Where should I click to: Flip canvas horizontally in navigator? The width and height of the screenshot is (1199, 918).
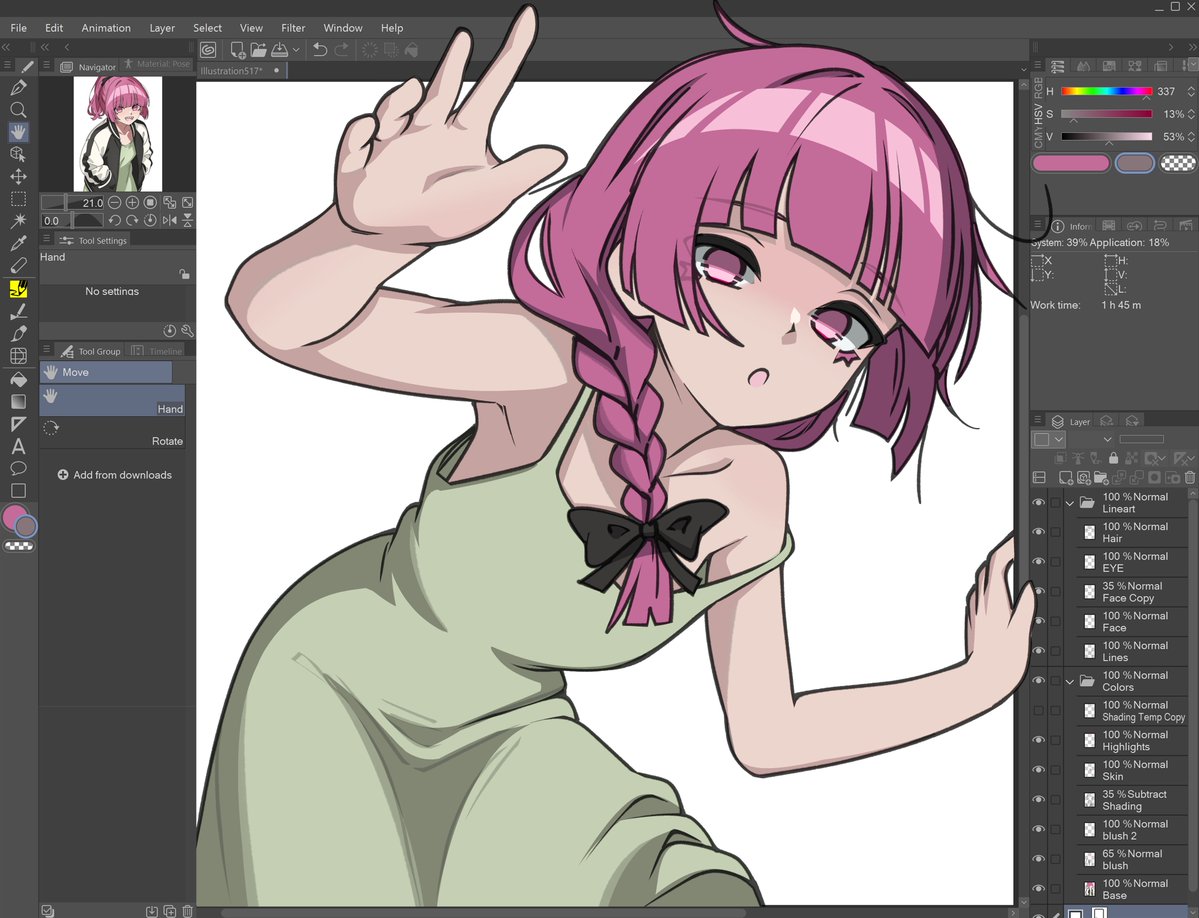169,221
